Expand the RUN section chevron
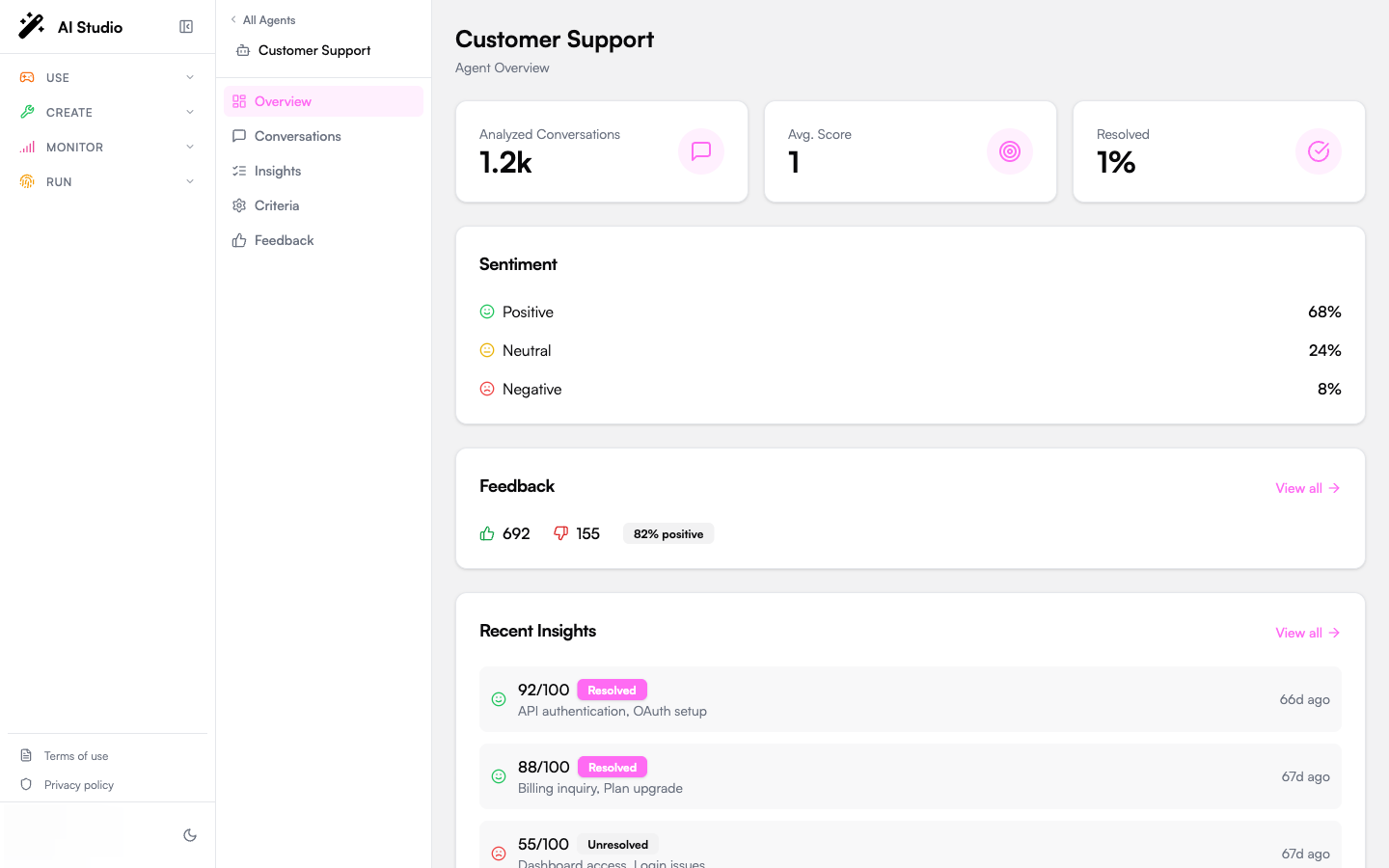The height and width of the screenshot is (868, 1389). click(x=190, y=181)
